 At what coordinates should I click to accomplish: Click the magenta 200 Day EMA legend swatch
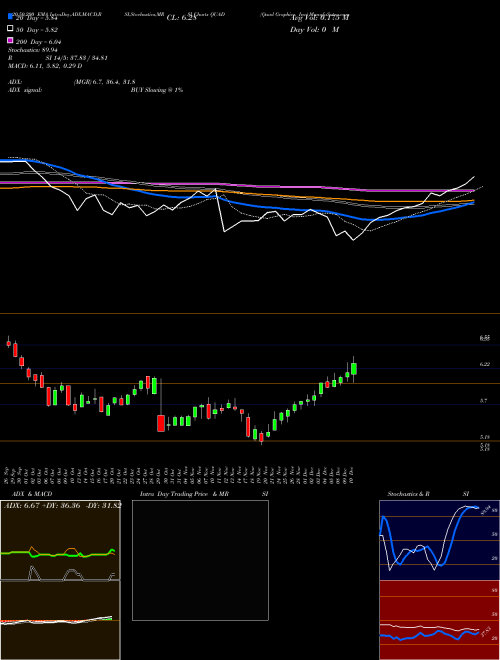11,40
